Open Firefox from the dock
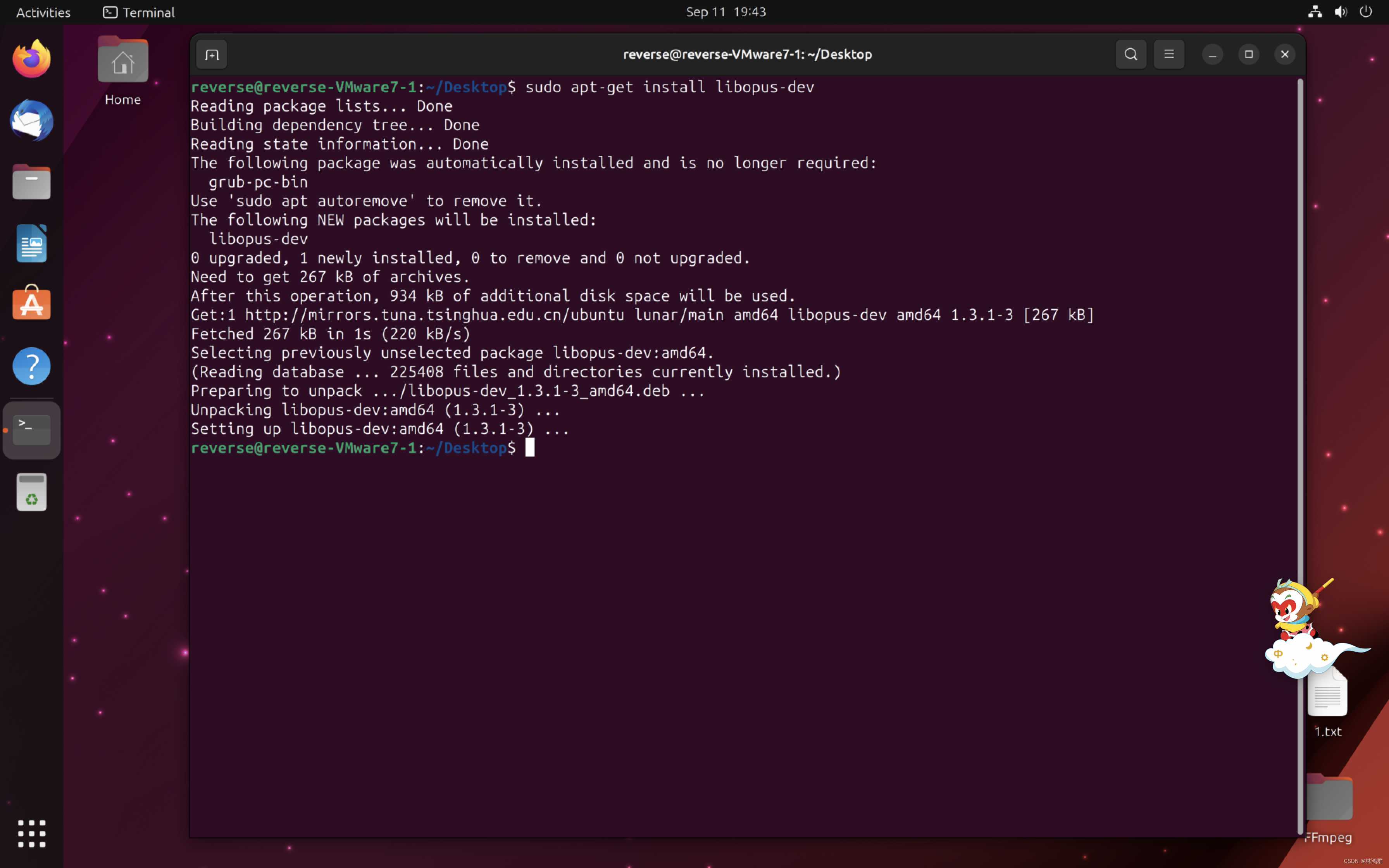The image size is (1389, 868). [x=31, y=59]
